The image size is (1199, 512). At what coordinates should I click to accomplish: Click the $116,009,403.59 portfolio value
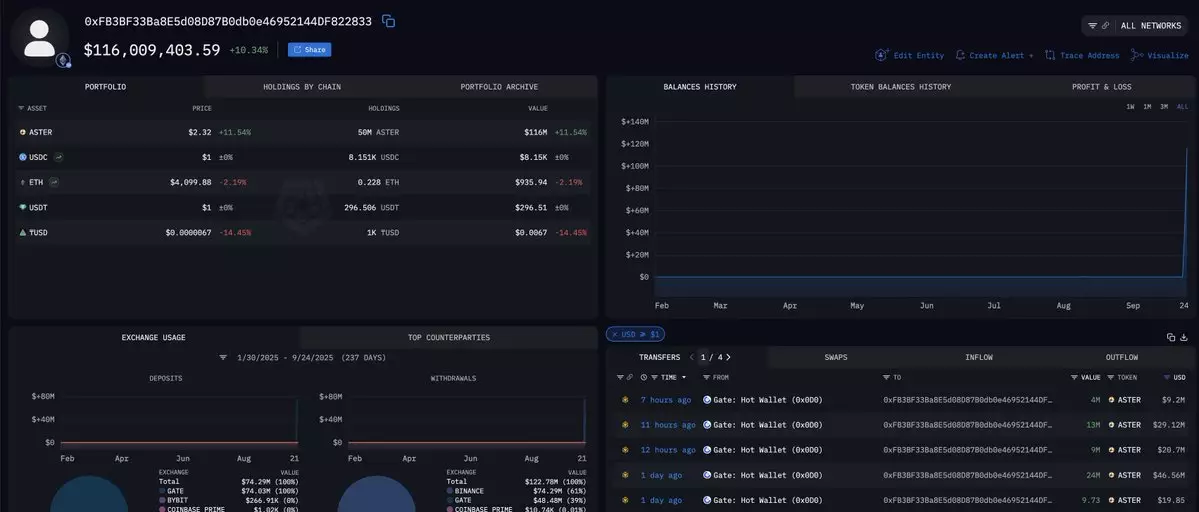151,50
